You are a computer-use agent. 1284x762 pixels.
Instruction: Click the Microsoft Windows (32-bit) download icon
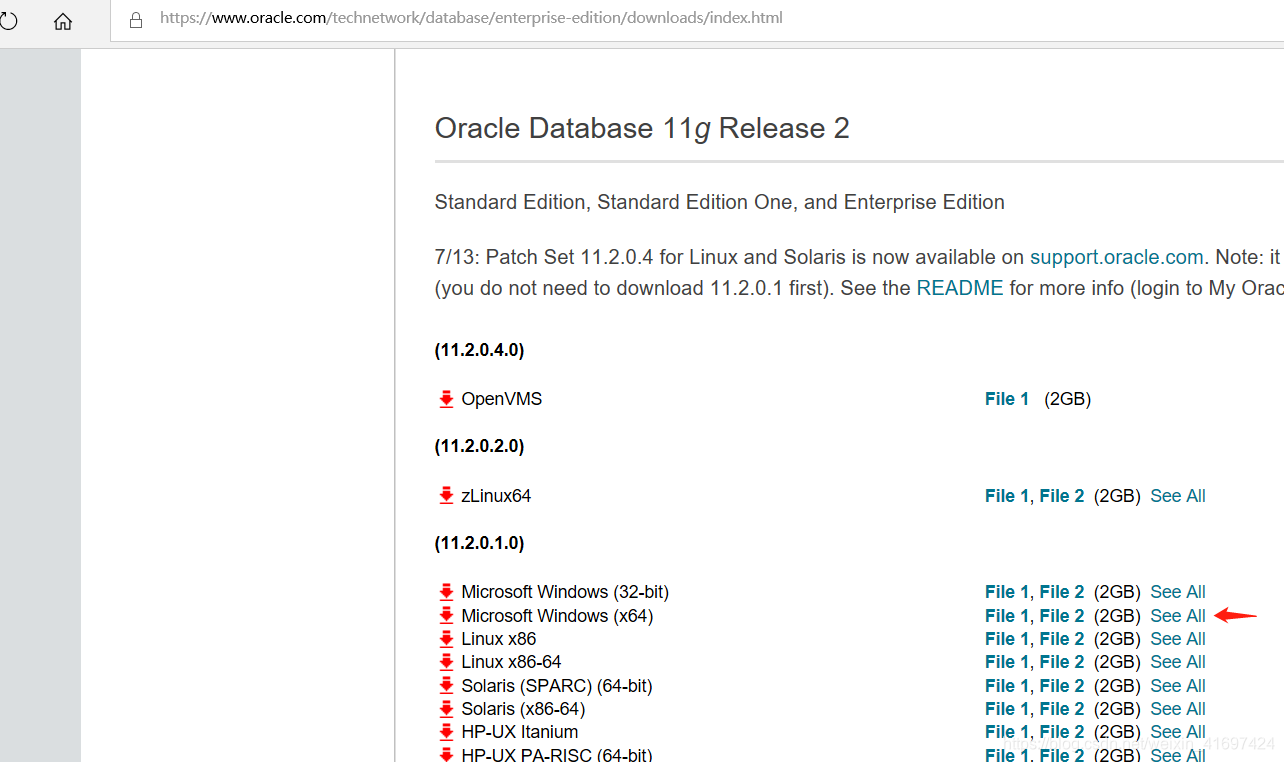point(446,592)
